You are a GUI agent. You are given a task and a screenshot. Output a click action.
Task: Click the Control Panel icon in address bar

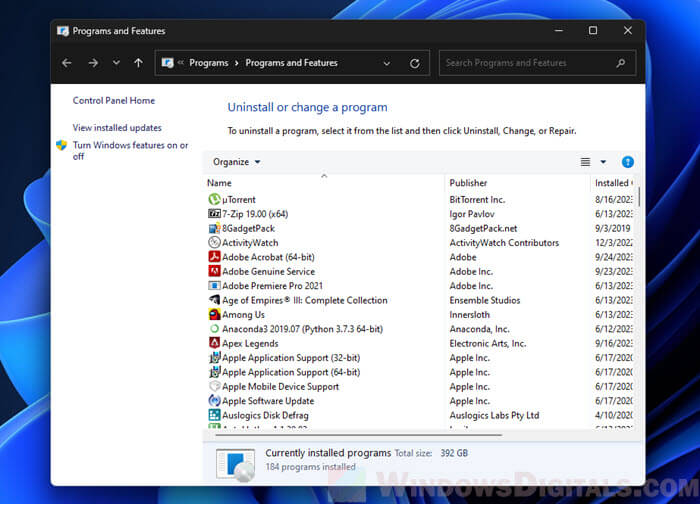167,63
